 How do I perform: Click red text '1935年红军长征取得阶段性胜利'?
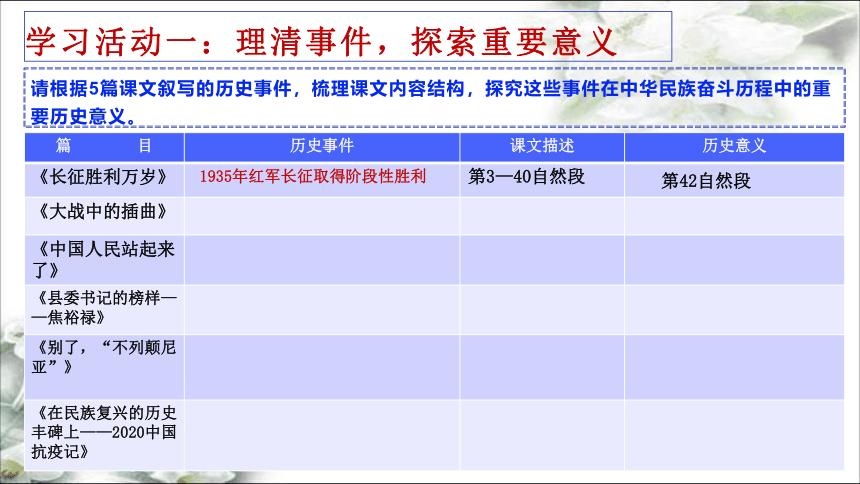click(x=313, y=176)
